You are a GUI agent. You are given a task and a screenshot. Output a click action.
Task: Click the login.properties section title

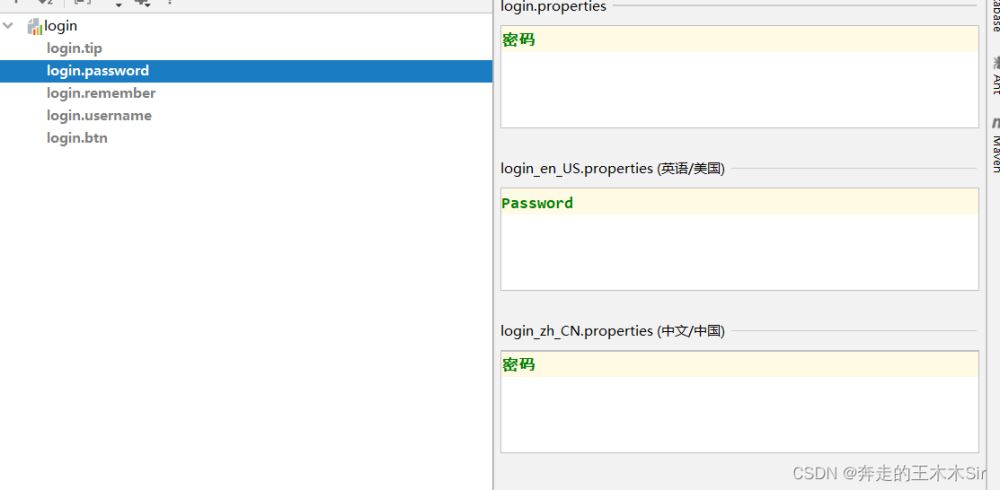[553, 7]
